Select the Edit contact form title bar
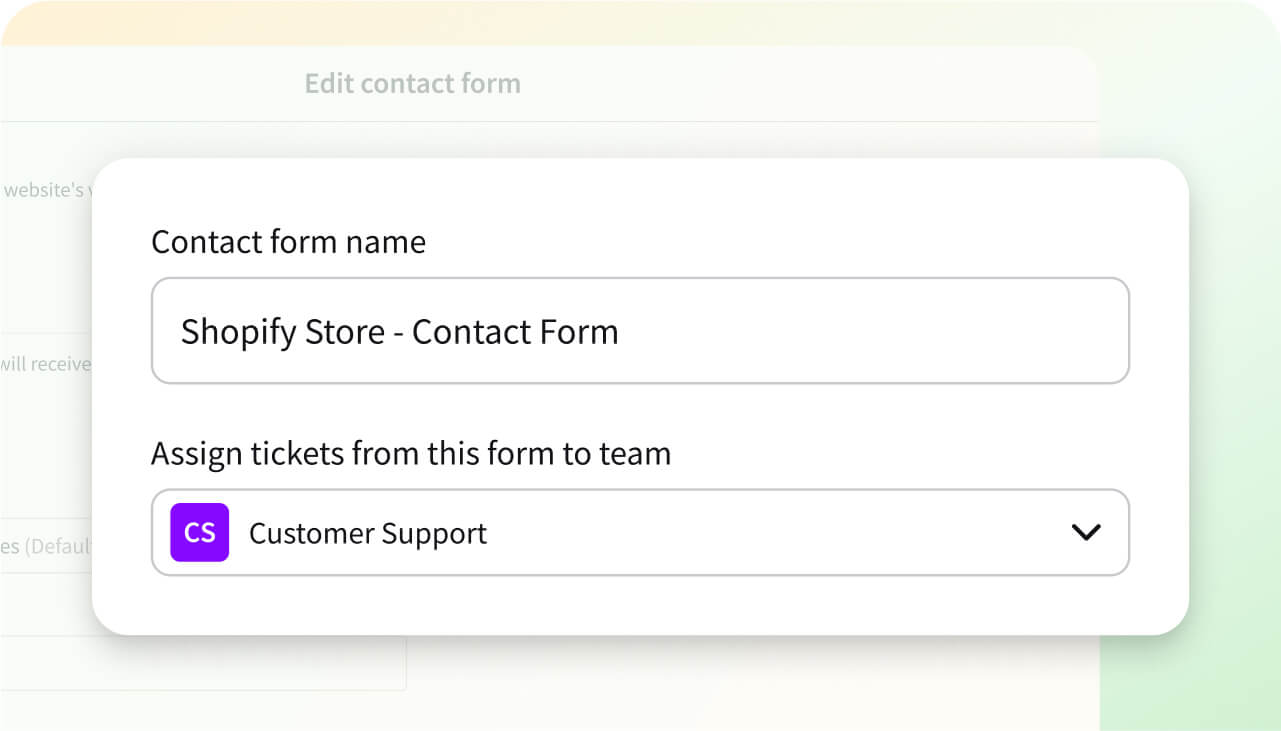This screenshot has height=731, width=1281. click(412, 83)
